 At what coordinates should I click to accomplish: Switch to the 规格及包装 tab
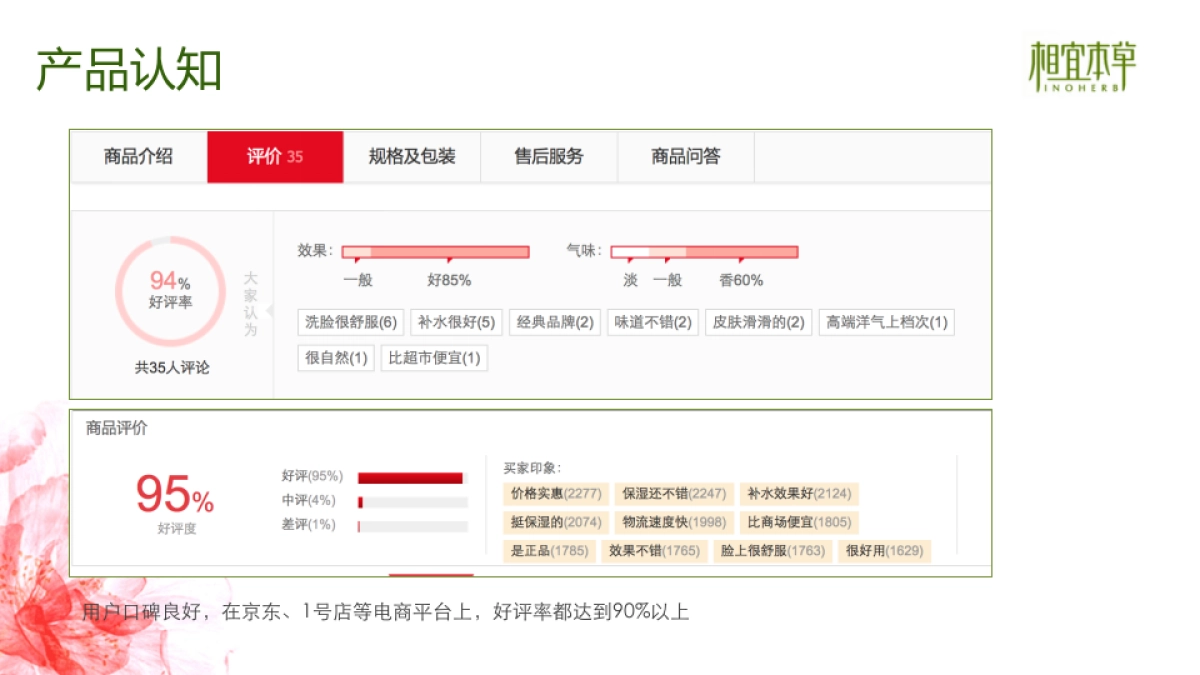click(x=413, y=156)
